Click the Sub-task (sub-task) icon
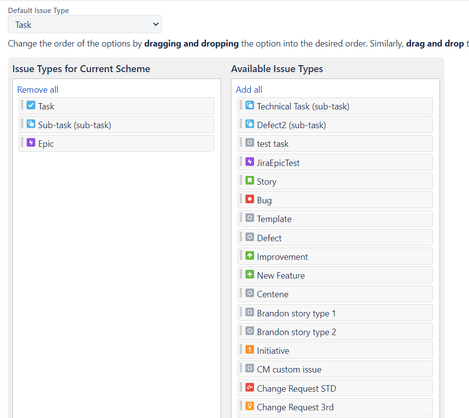The image size is (469, 418). [x=31, y=124]
